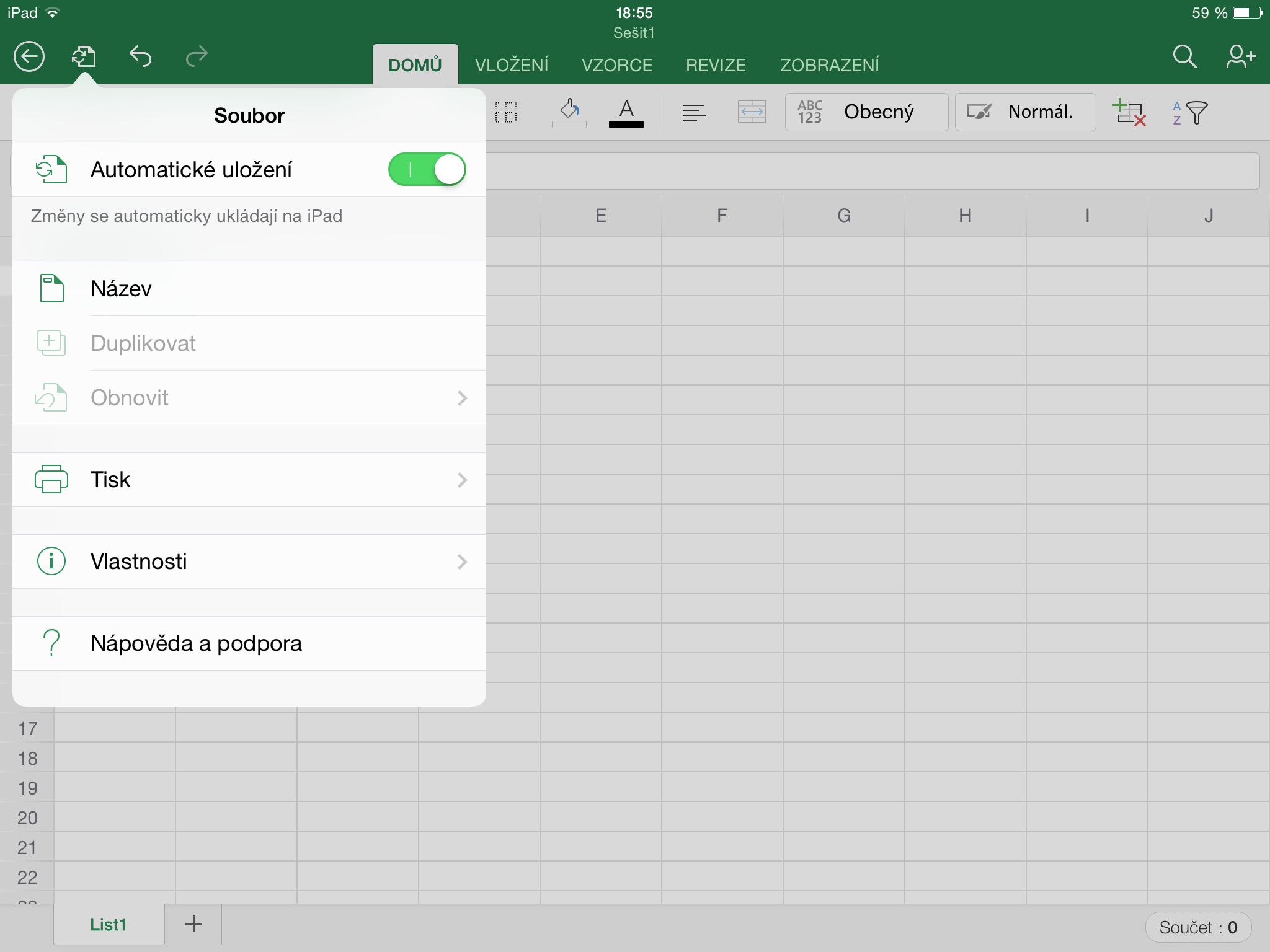Image resolution: width=1270 pixels, height=952 pixels.
Task: Open the text alignment icon
Action: pyautogui.click(x=694, y=112)
